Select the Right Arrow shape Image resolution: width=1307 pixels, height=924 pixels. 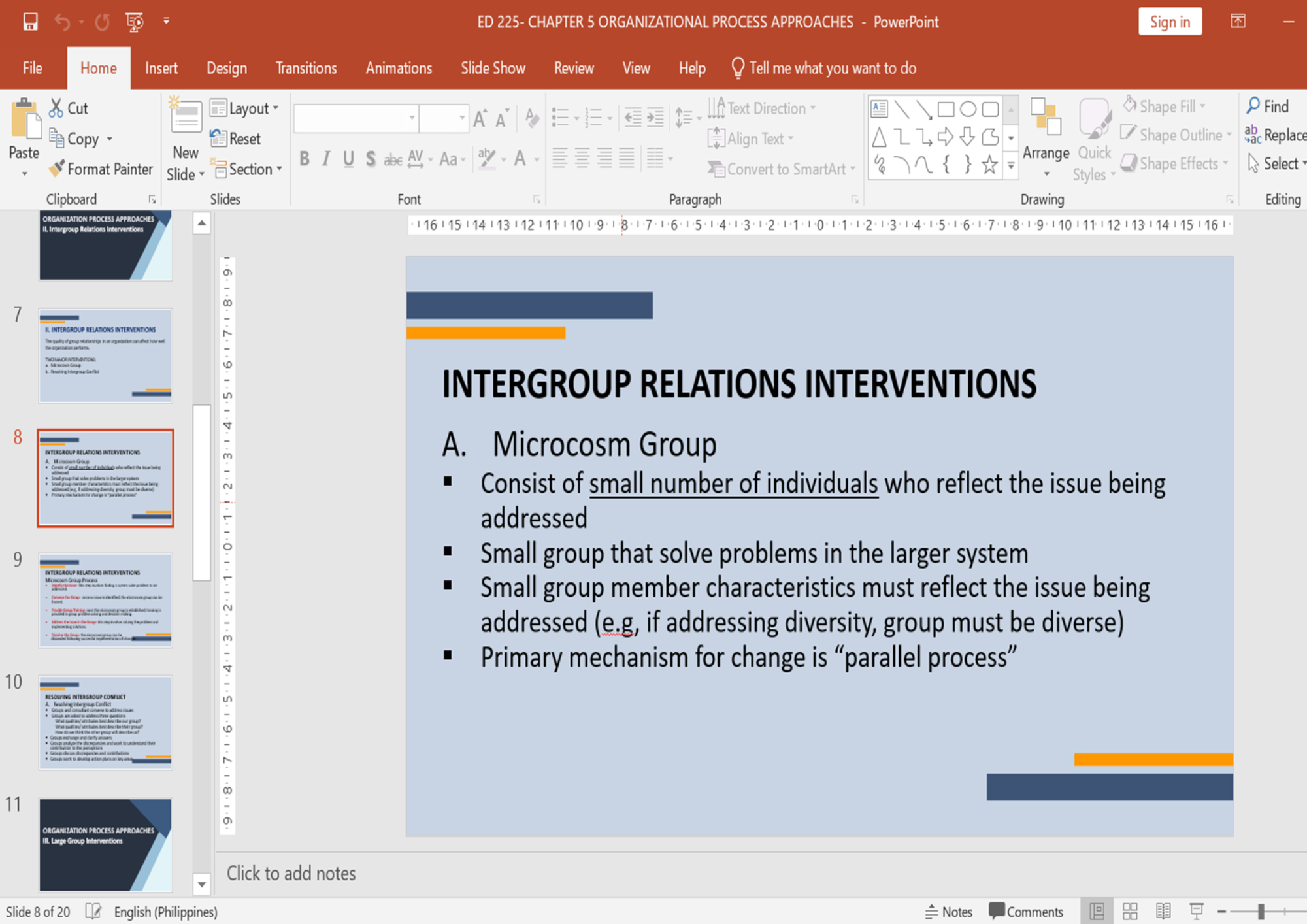[946, 137]
